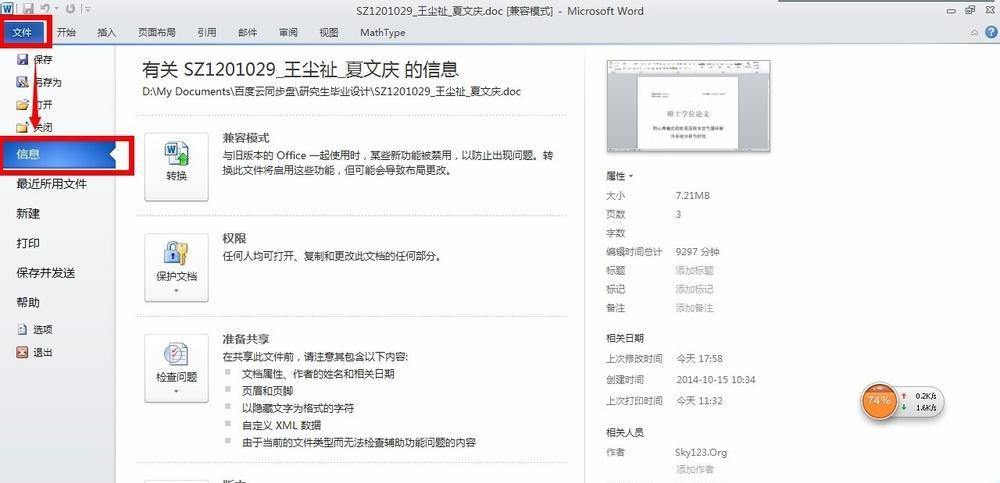Viewport: 1000px width, 483px height.
Task: Click the Redo icon in quick access toolbar
Action: (70, 9)
